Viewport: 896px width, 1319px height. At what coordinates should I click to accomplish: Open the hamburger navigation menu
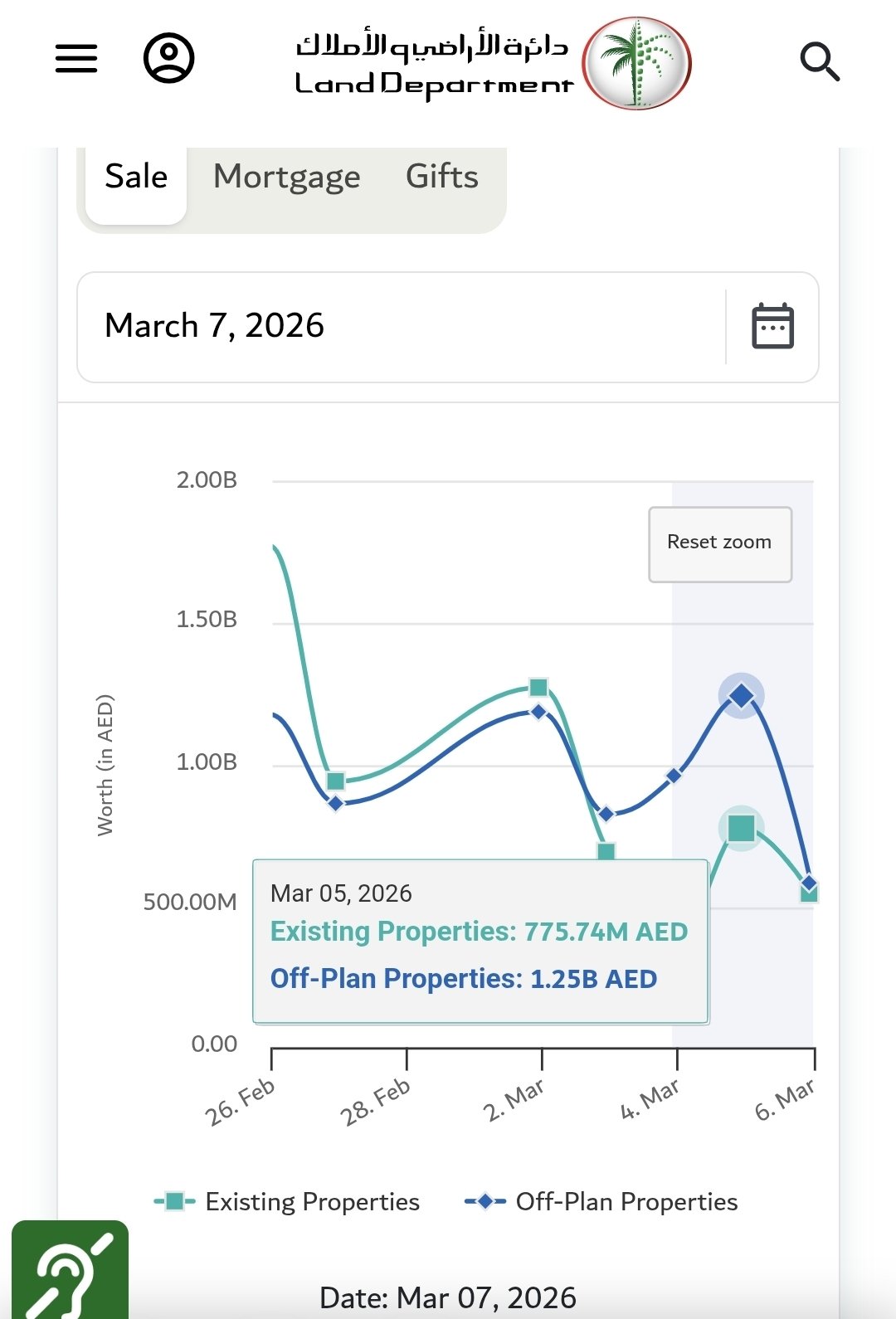76,59
